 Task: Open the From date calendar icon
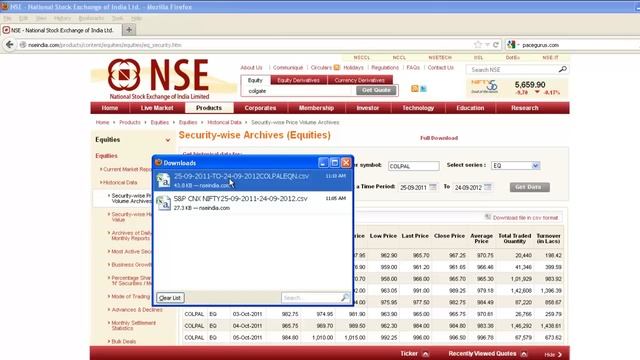[433, 187]
